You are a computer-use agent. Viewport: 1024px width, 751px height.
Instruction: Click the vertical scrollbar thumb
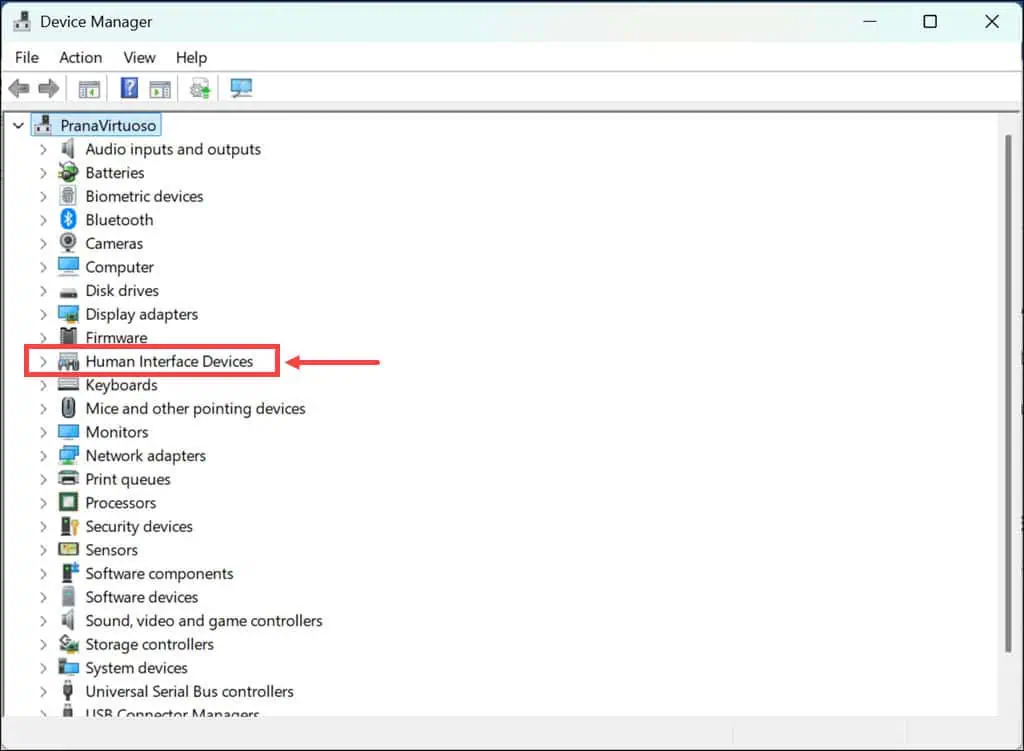pyautogui.click(x=1008, y=393)
